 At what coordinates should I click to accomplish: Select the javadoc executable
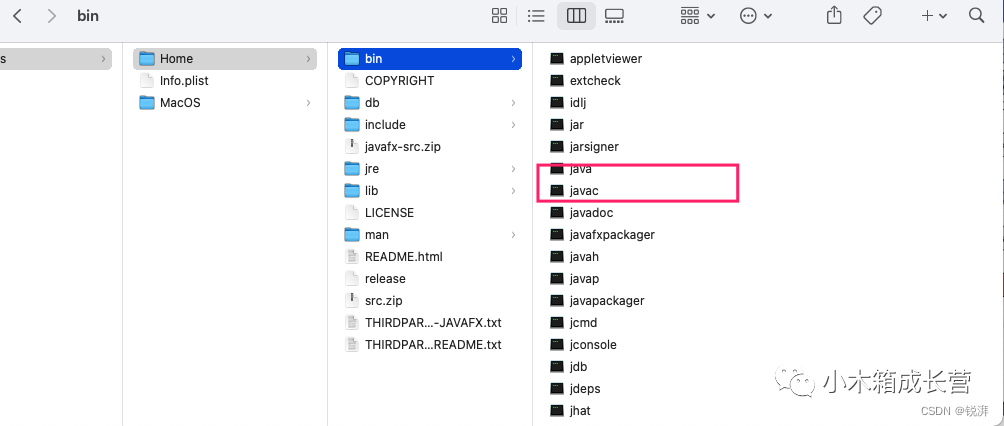coord(581,213)
